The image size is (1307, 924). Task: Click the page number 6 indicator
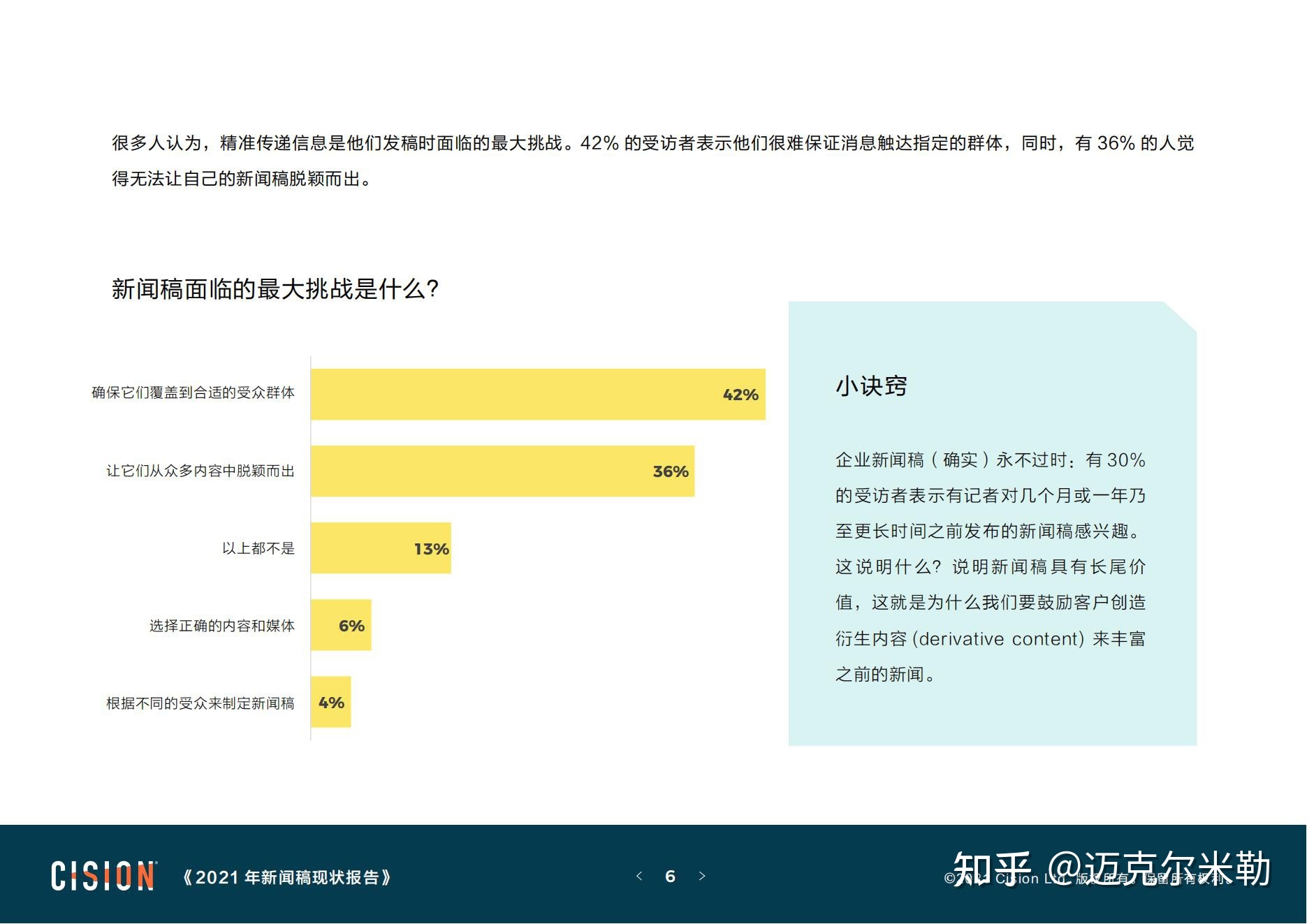click(671, 877)
